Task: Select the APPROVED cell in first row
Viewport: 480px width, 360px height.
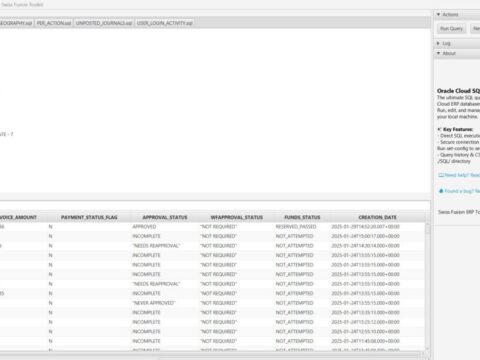Action: tap(144, 227)
